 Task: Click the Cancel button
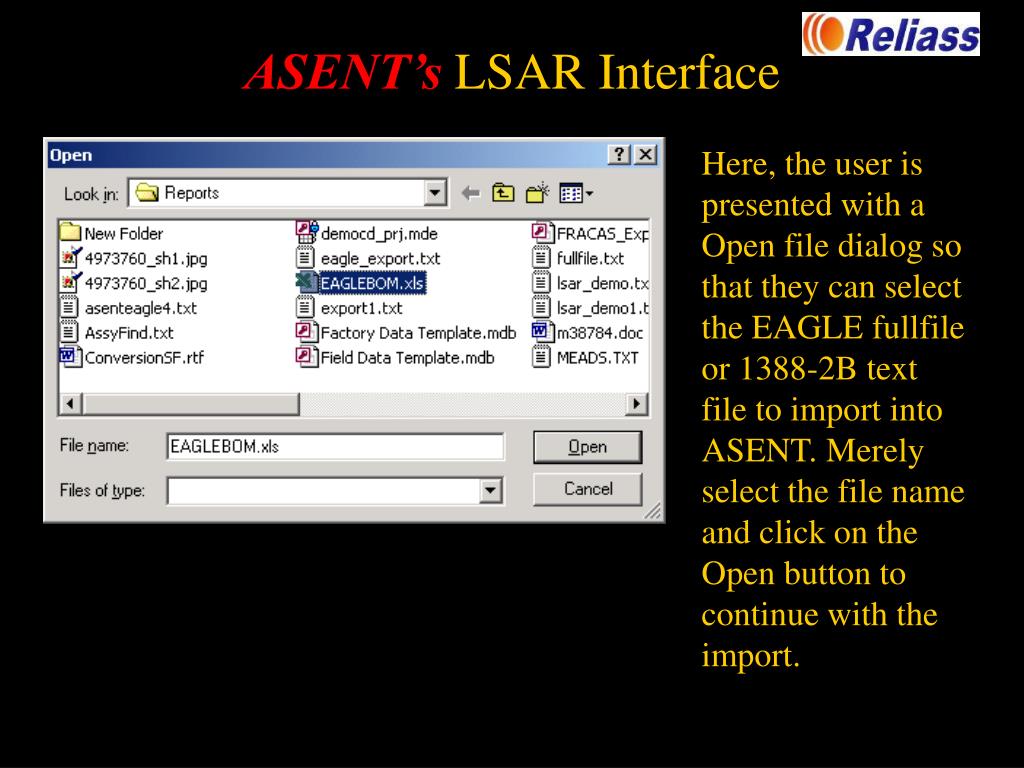[x=587, y=489]
